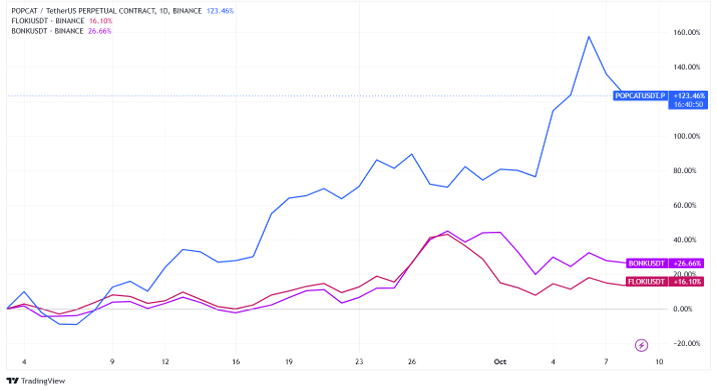Click the 140.00% axis label
This screenshot has height=391, width=717.
tap(686, 67)
